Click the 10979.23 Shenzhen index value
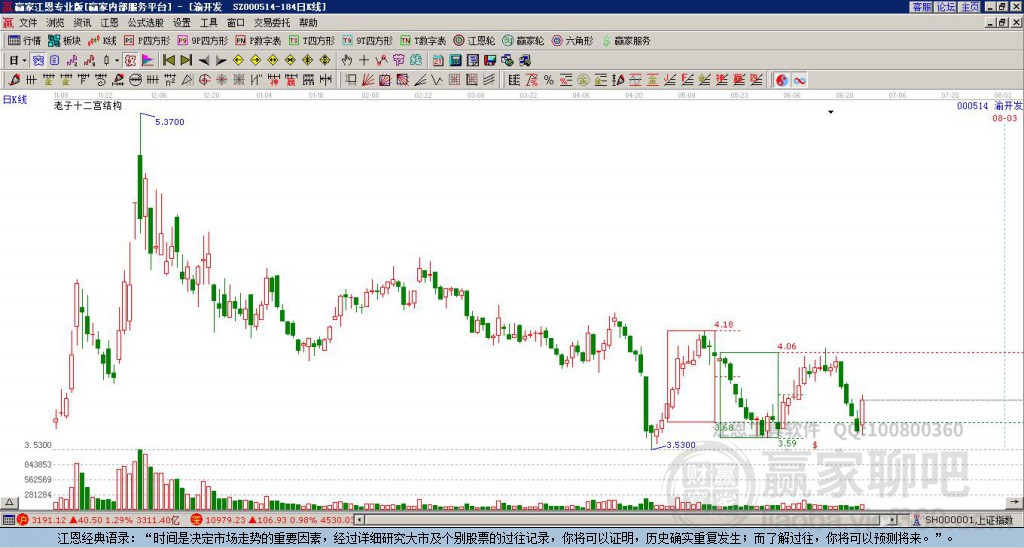 [225, 520]
